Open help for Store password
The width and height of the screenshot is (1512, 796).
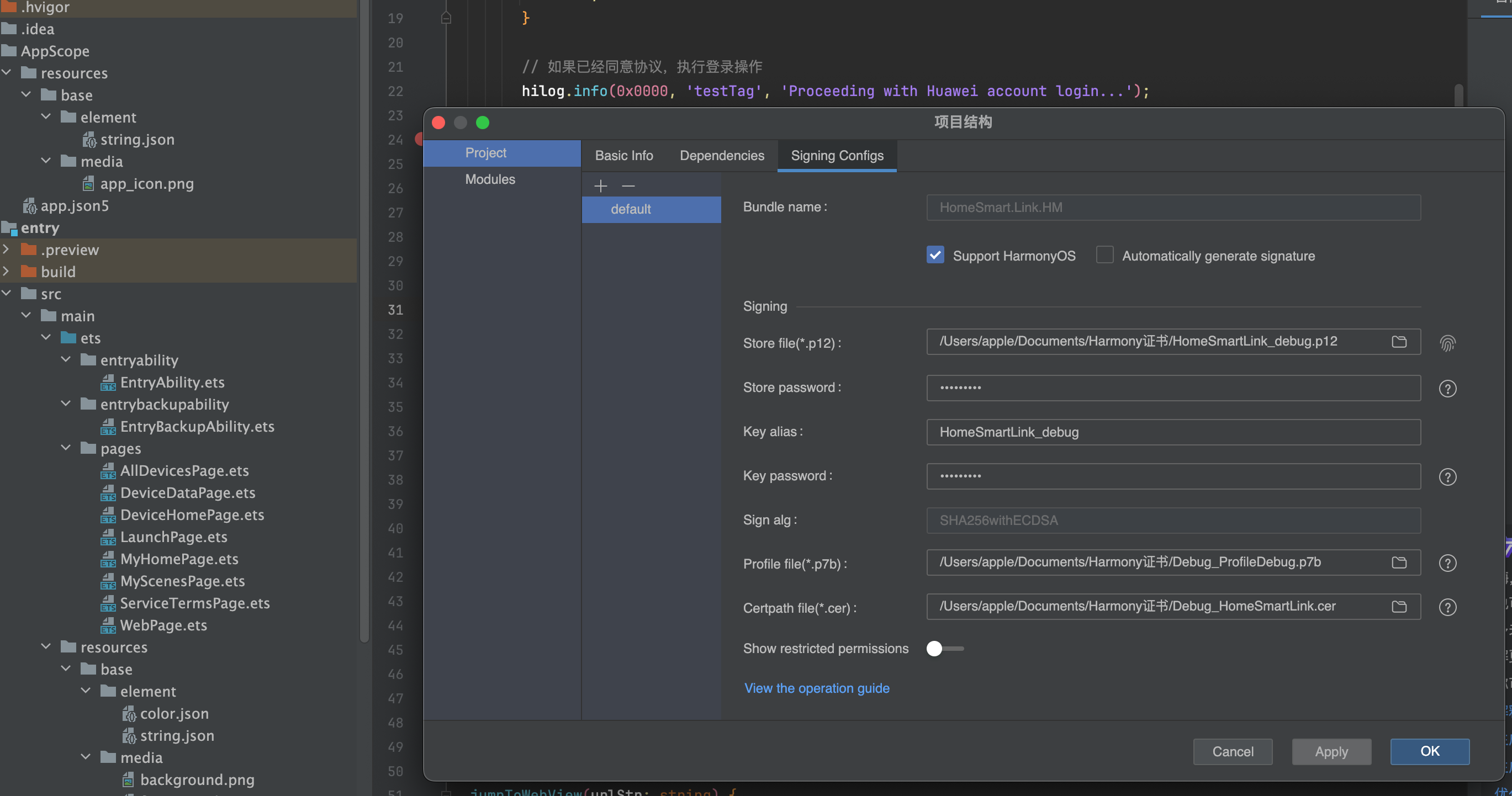(1447, 388)
